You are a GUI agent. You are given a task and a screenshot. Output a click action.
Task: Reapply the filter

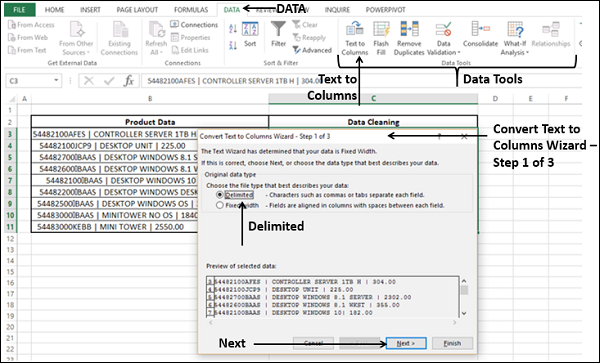click(309, 37)
